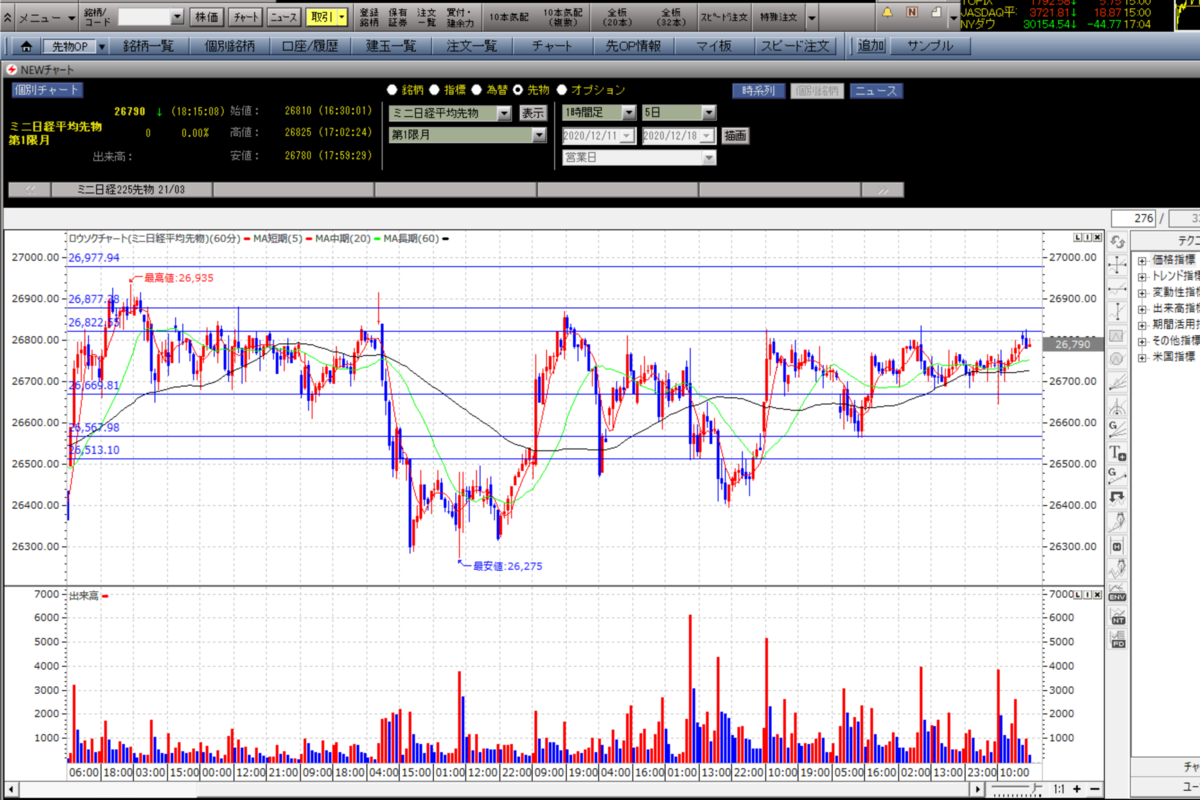The height and width of the screenshot is (800, 1200).
Task: Switch to the 銘柄一覧 tab
Action: point(149,46)
